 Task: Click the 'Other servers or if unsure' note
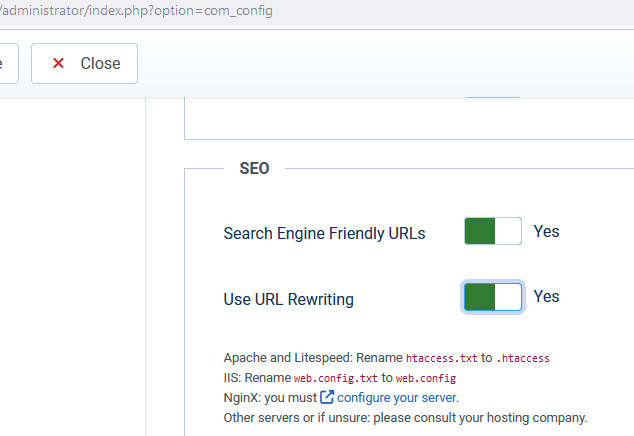tap(405, 417)
